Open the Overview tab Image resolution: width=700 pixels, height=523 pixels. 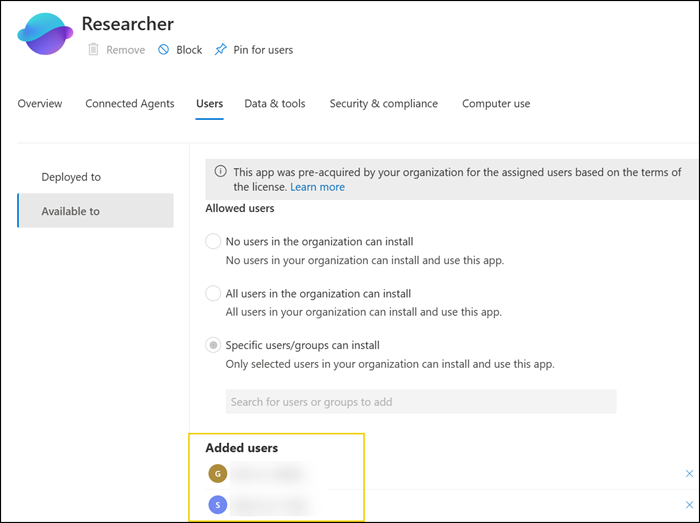(40, 104)
